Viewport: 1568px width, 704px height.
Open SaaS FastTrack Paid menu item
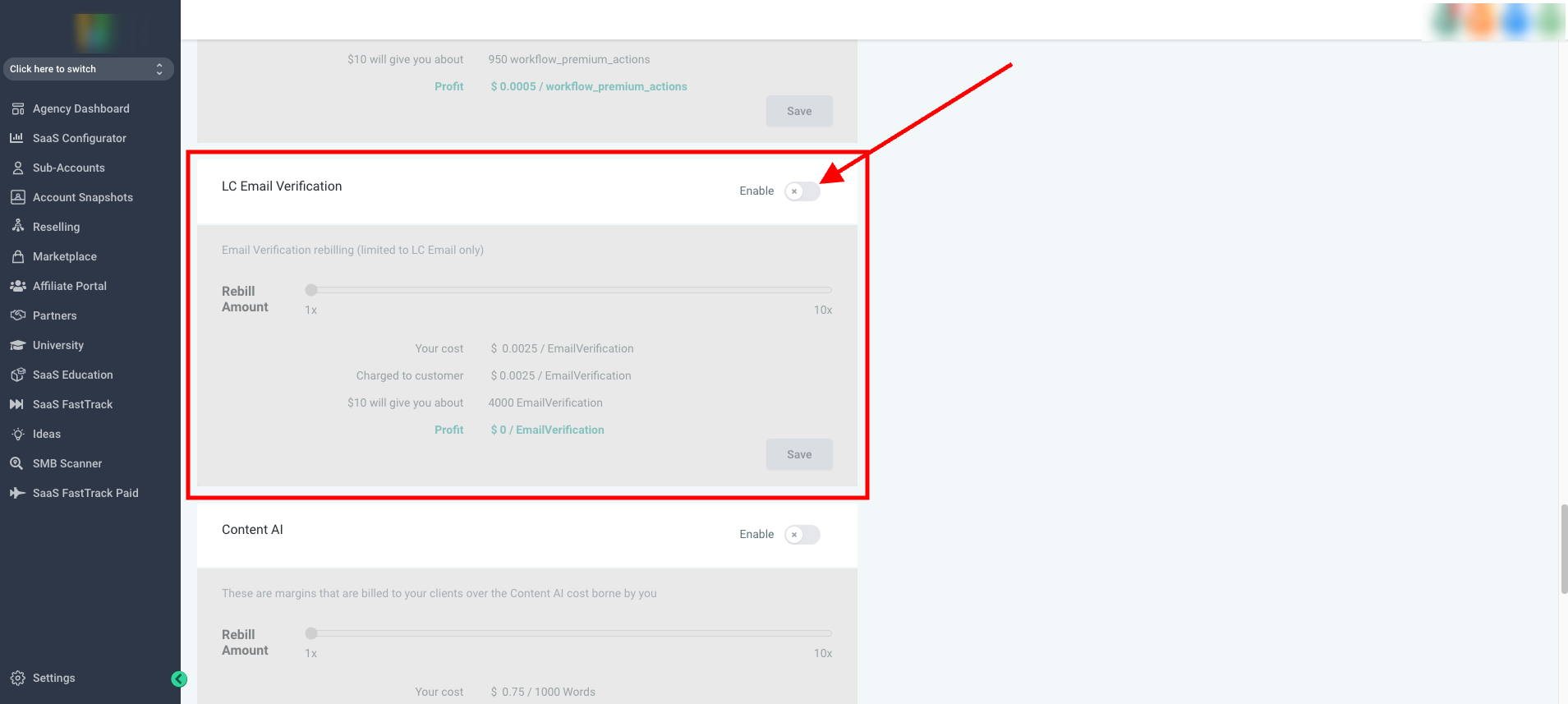pyautogui.click(x=85, y=493)
